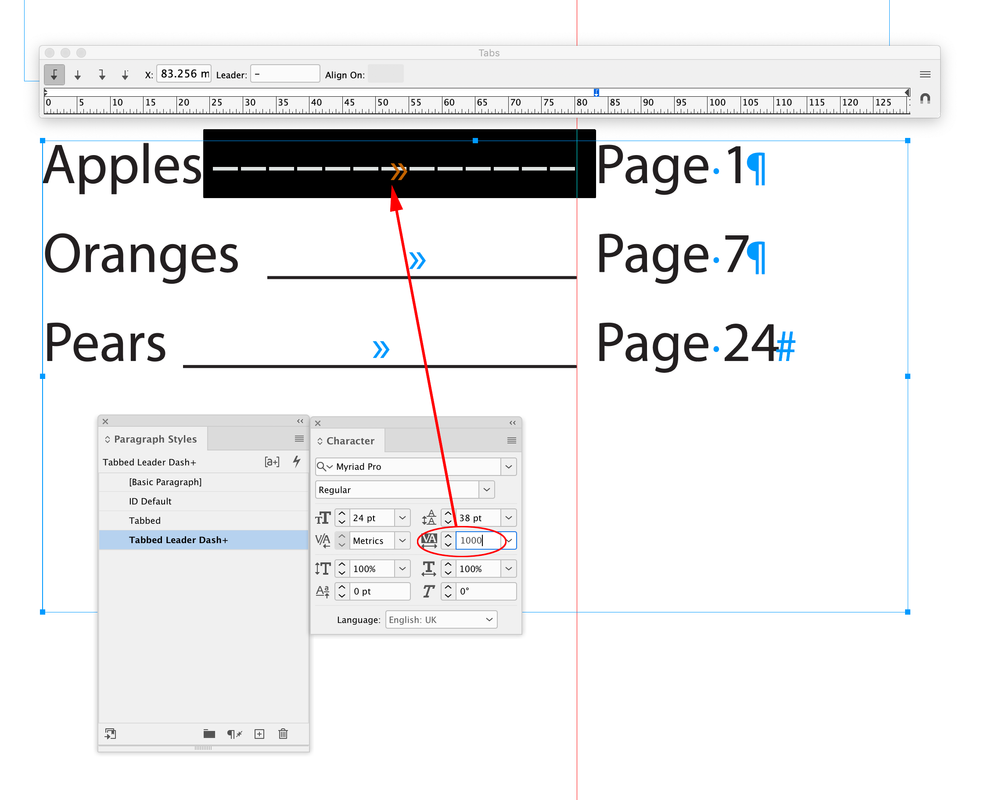The height and width of the screenshot is (800, 999).
Task: Open the Regular font style dropdown
Action: [487, 490]
